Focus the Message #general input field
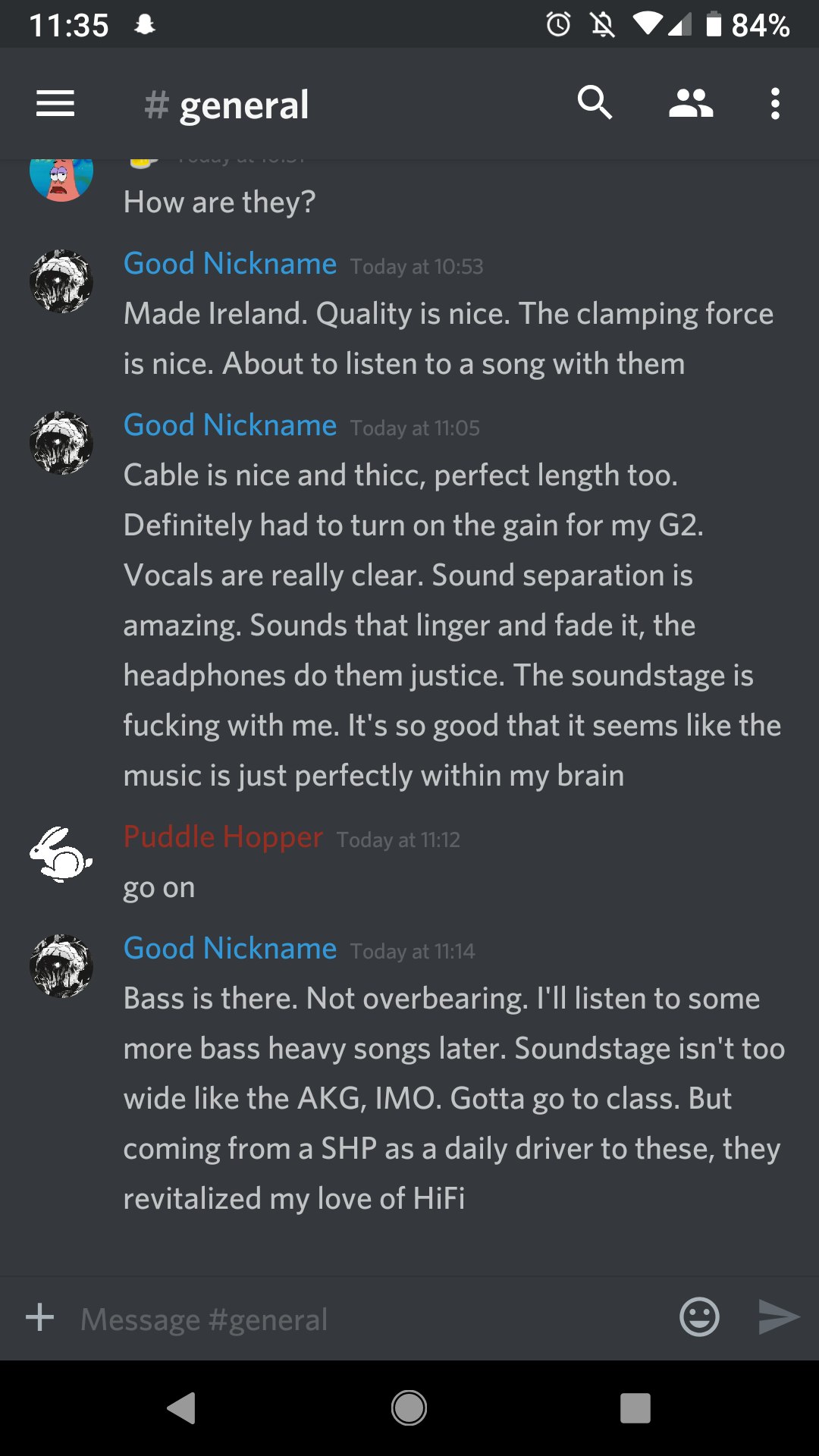The height and width of the screenshot is (1456, 819). 372,1318
